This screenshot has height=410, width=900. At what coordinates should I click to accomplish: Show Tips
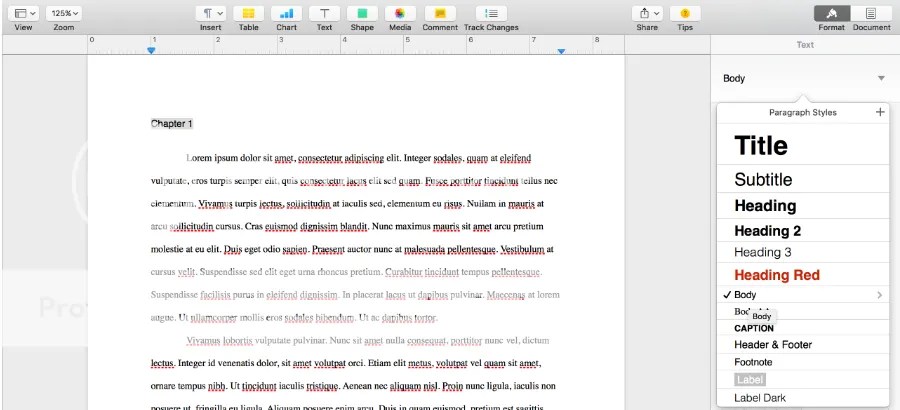click(685, 13)
